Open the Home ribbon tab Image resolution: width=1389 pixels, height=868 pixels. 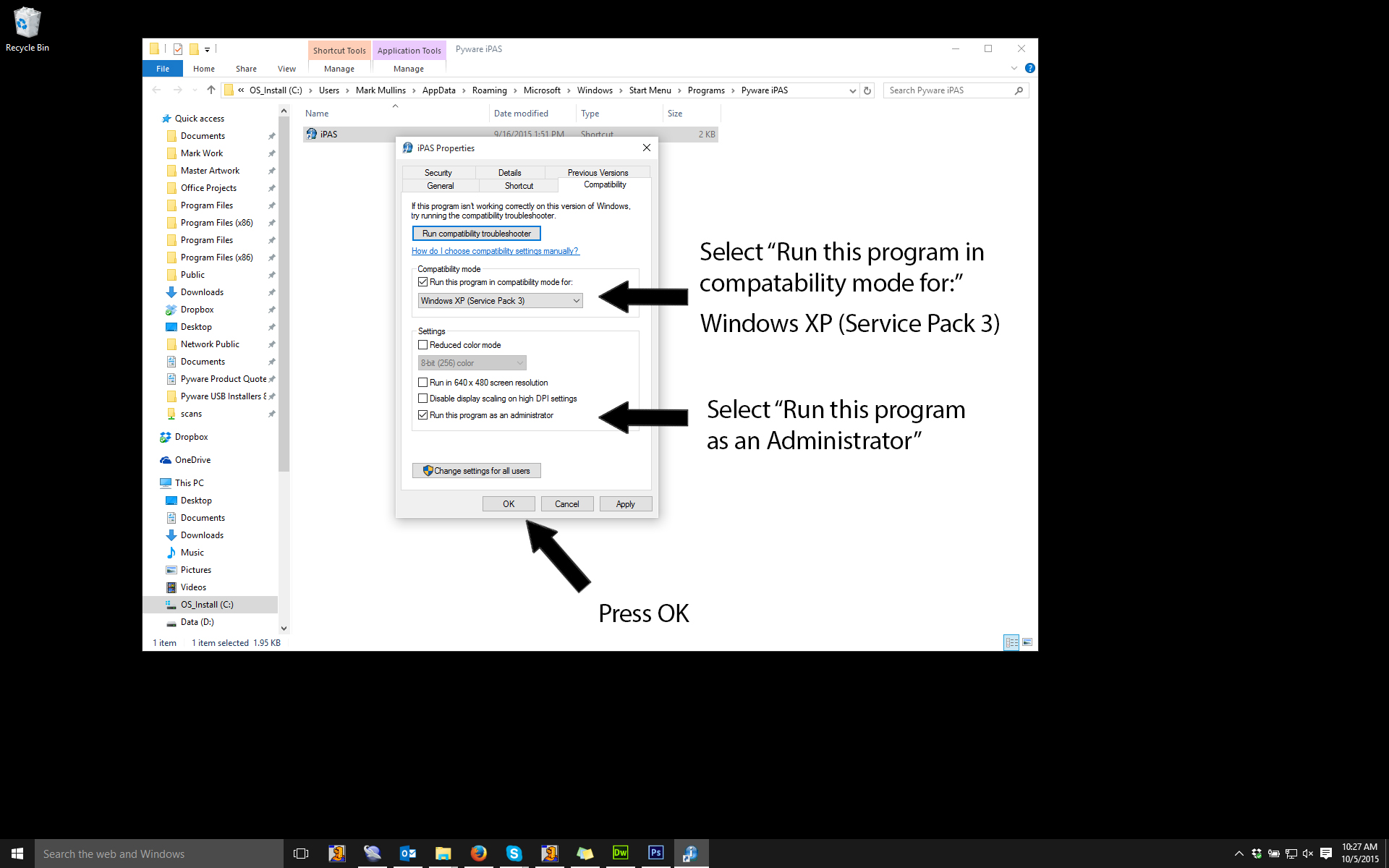(204, 69)
